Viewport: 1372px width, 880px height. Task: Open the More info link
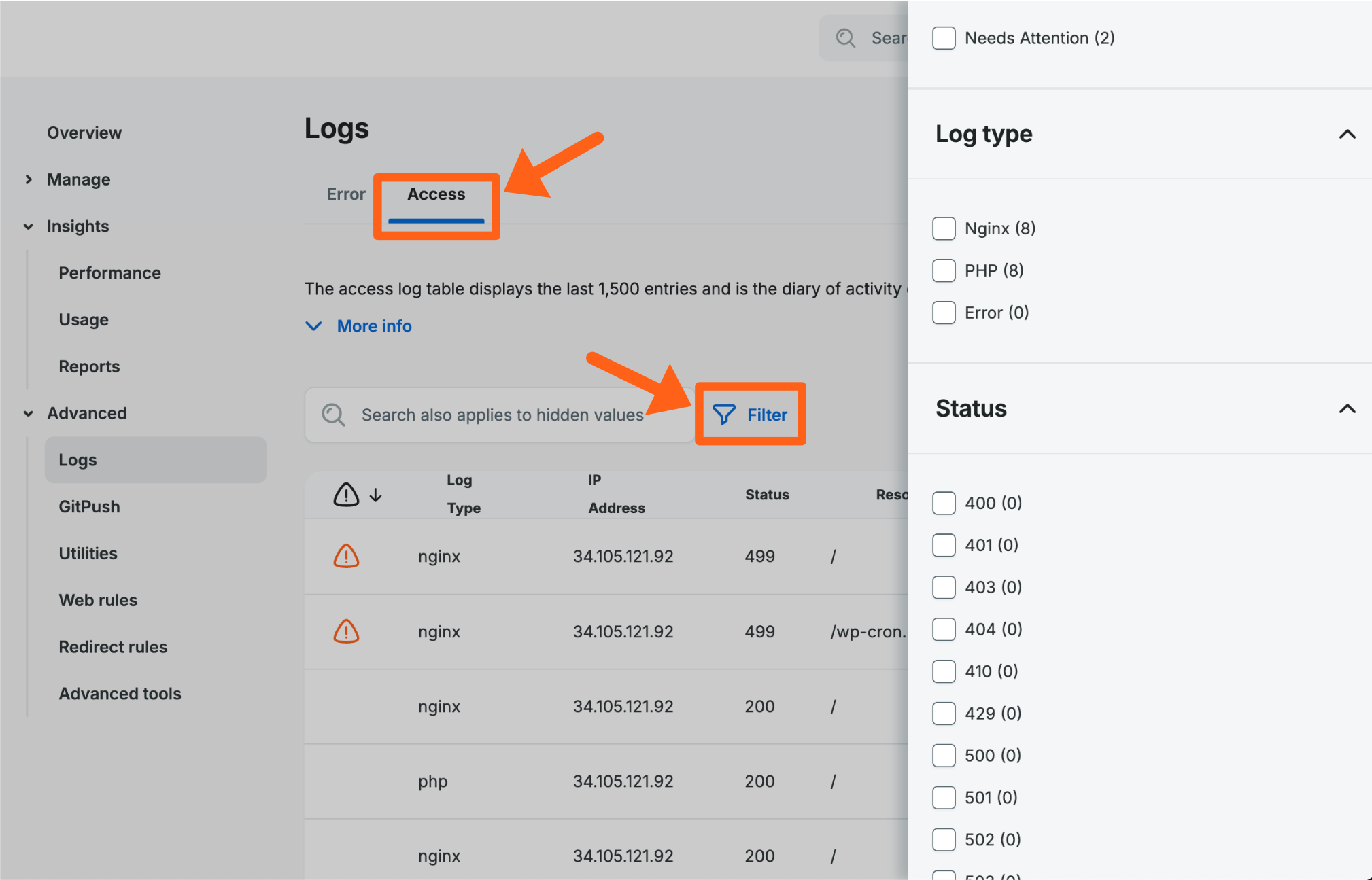(374, 326)
